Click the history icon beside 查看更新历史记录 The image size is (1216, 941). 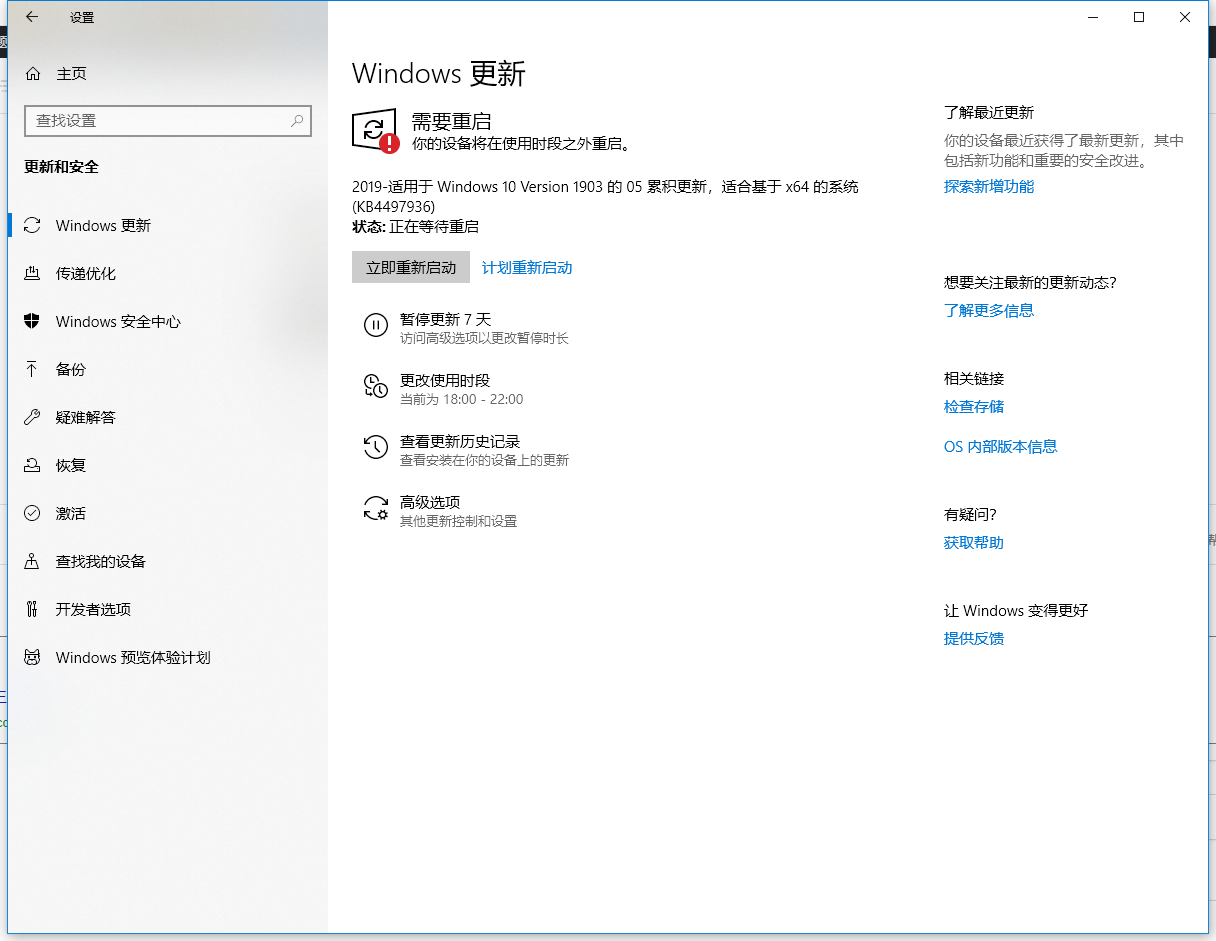point(376,447)
